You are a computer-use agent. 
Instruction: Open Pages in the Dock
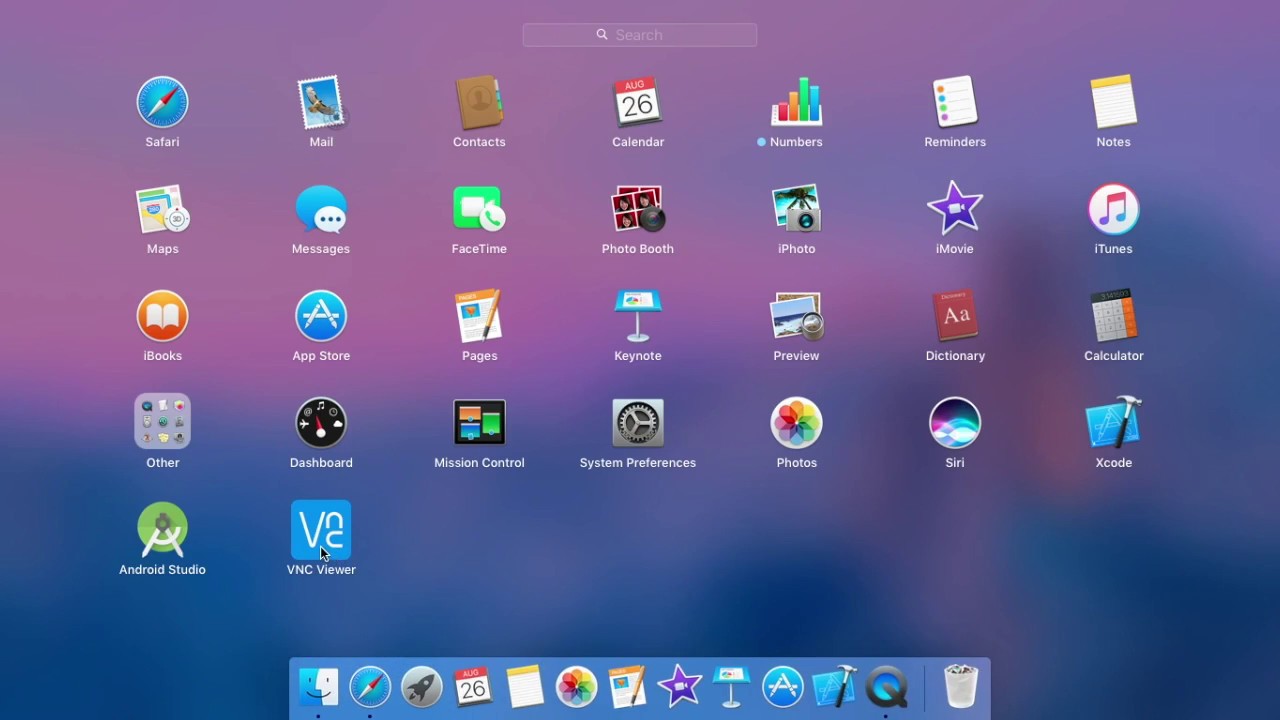628,687
